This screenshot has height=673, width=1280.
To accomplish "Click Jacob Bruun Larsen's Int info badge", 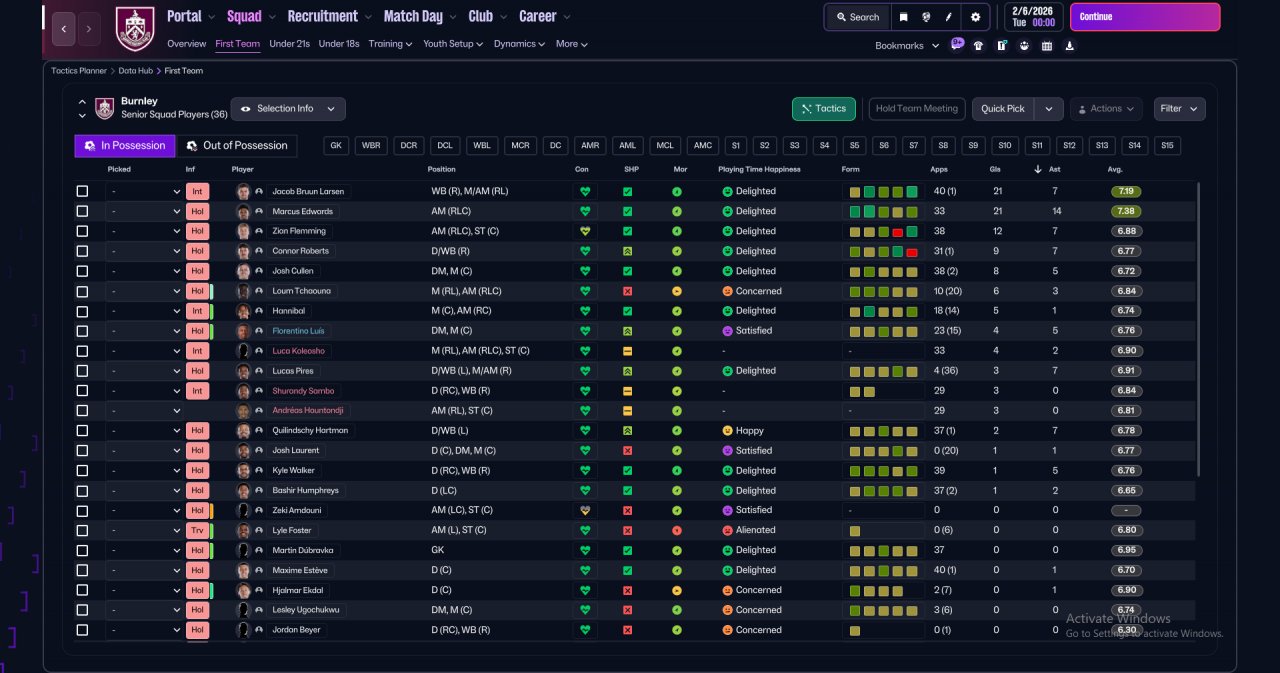I will point(197,191).
